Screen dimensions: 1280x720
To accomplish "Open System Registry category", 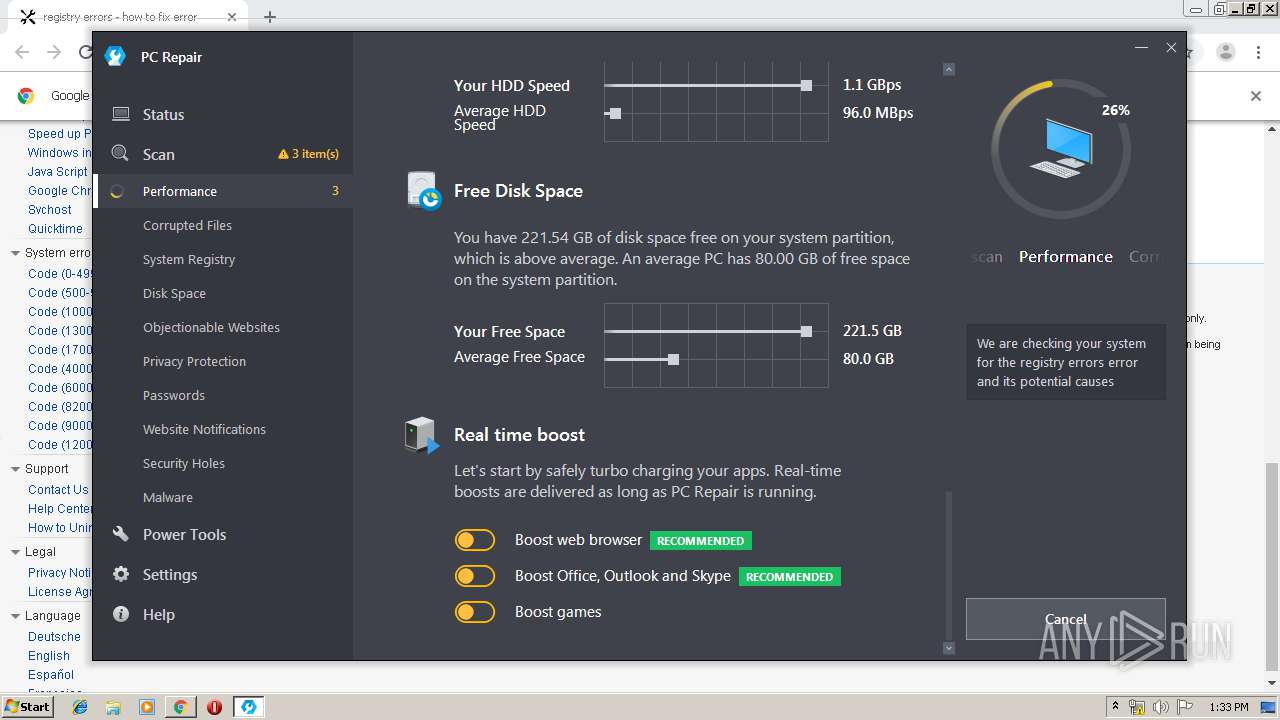I will (189, 259).
